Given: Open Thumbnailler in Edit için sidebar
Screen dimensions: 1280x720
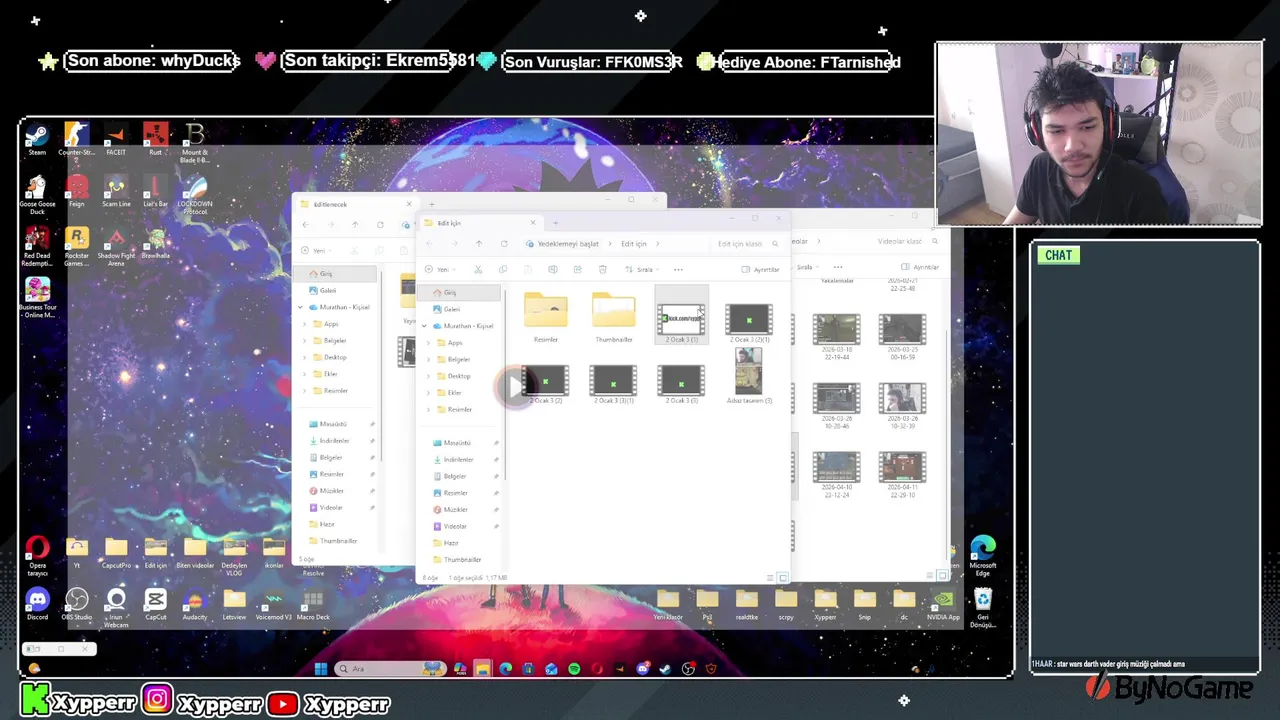Looking at the screenshot, I should [459, 560].
